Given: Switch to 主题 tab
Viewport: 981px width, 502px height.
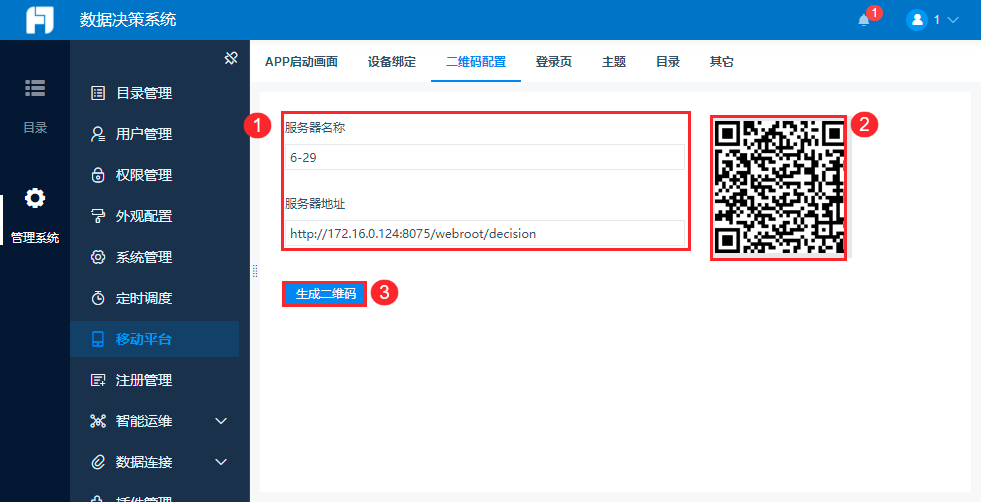Looking at the screenshot, I should (x=614, y=61).
